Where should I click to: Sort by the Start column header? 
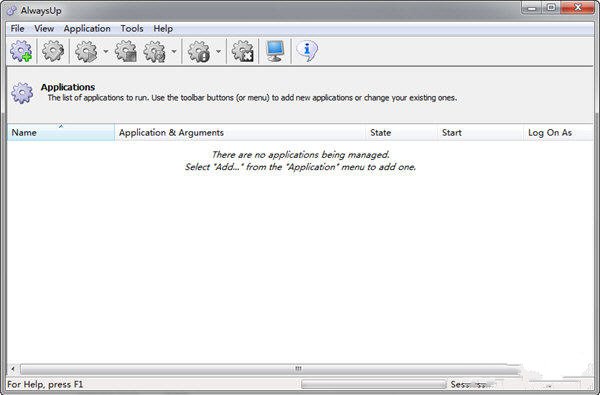pos(480,132)
